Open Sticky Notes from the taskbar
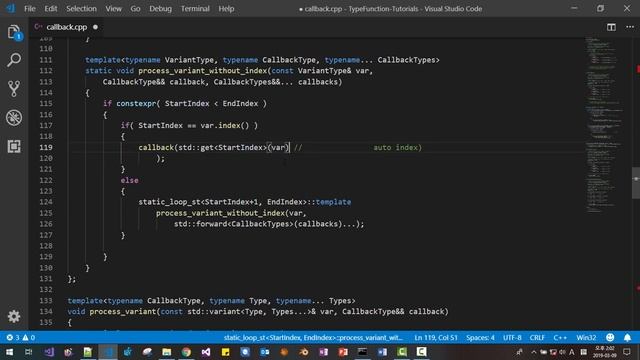Viewport: 640px width, 360px height. (225, 352)
